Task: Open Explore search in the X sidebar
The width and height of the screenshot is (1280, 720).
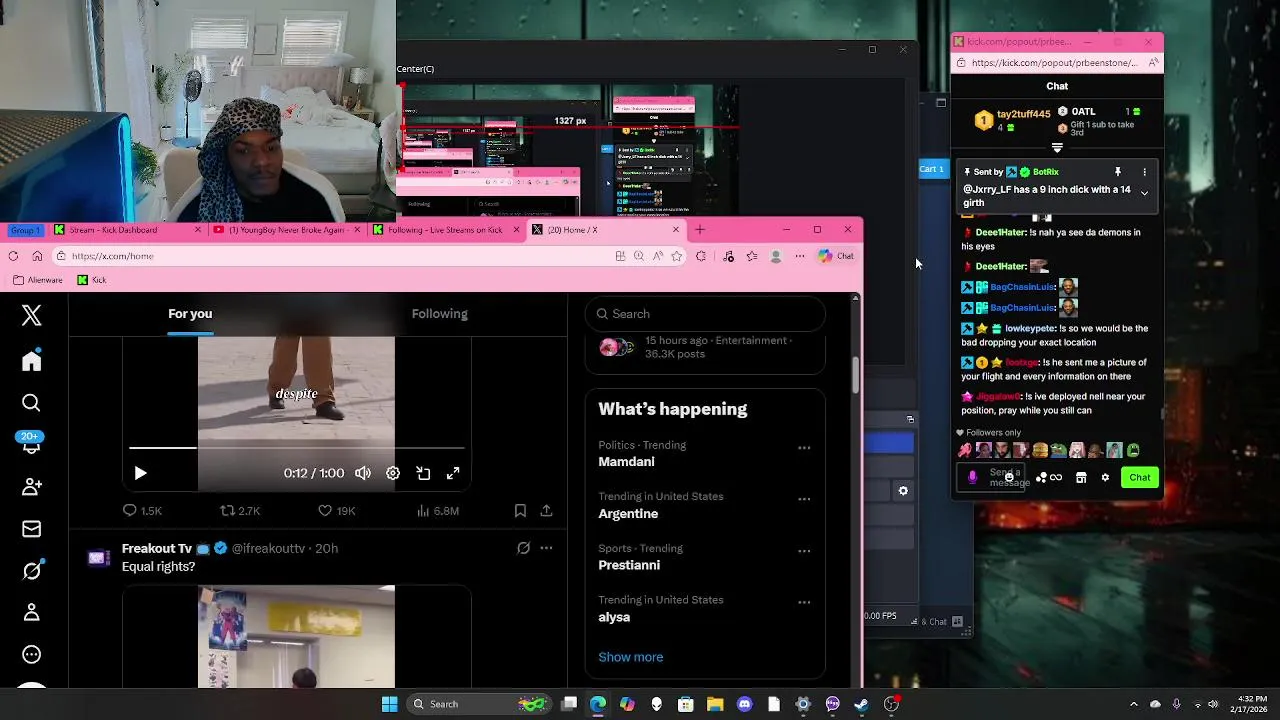Action: [31, 403]
